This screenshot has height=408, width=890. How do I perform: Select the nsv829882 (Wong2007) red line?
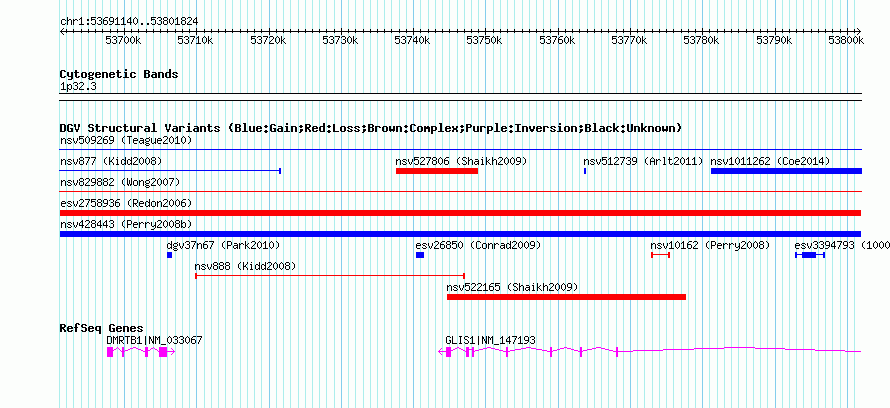(x=460, y=192)
